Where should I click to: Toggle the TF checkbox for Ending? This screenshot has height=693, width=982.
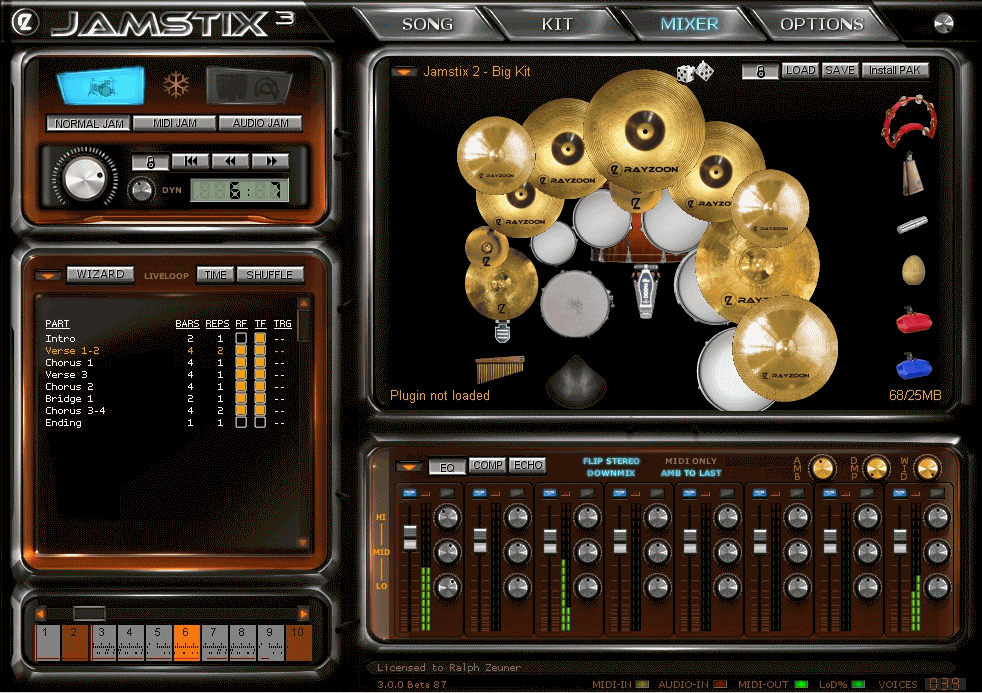click(260, 423)
